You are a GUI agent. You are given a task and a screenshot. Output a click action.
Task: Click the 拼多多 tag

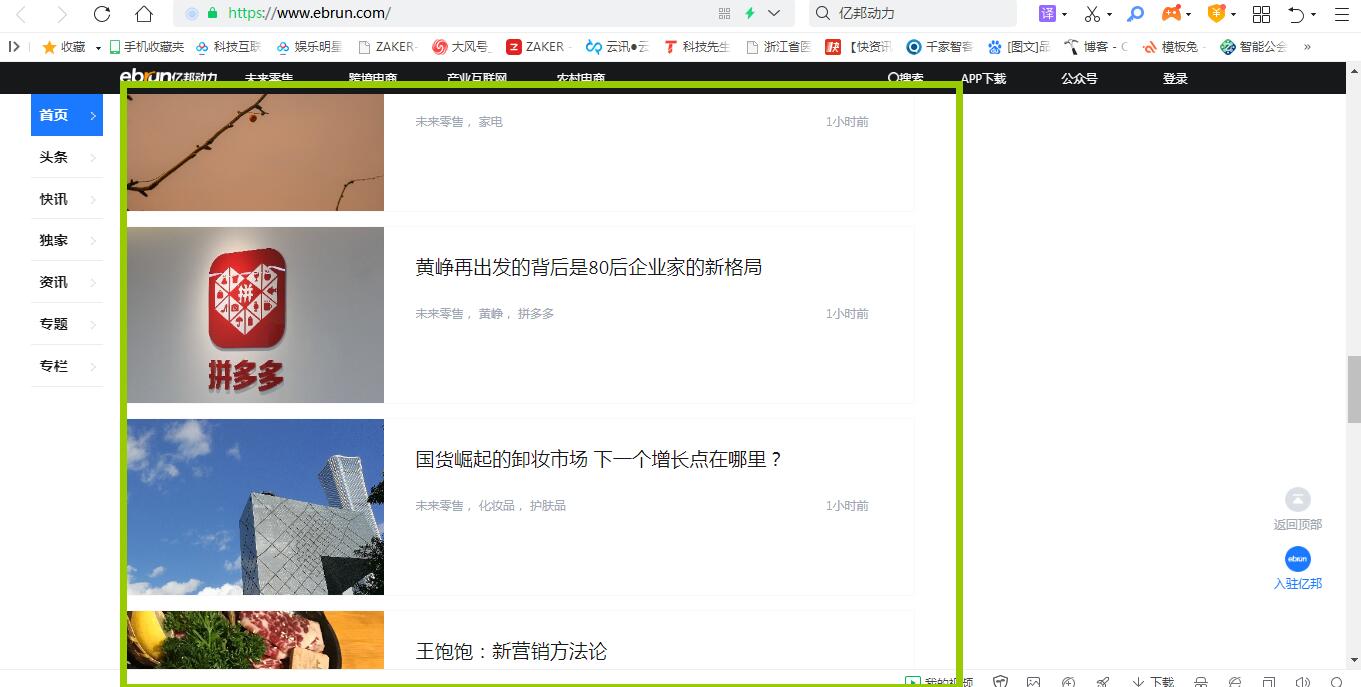click(x=536, y=314)
